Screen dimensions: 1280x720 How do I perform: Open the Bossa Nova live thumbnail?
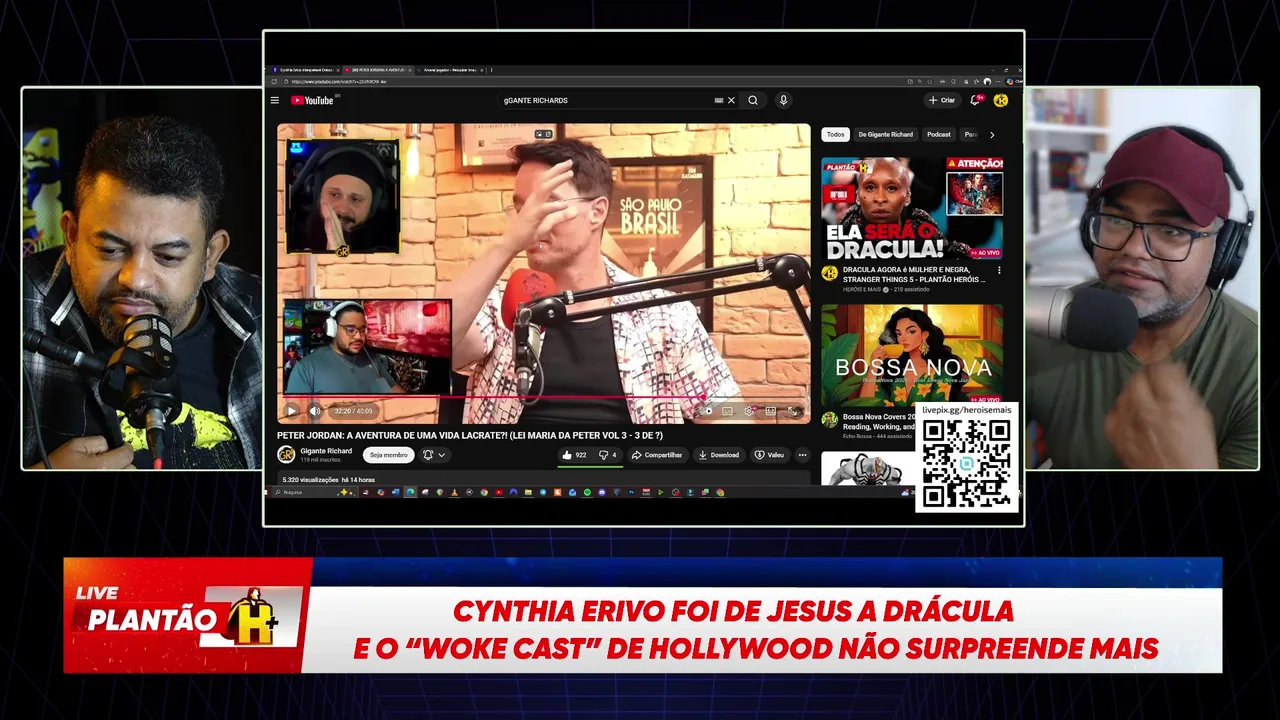tap(912, 355)
